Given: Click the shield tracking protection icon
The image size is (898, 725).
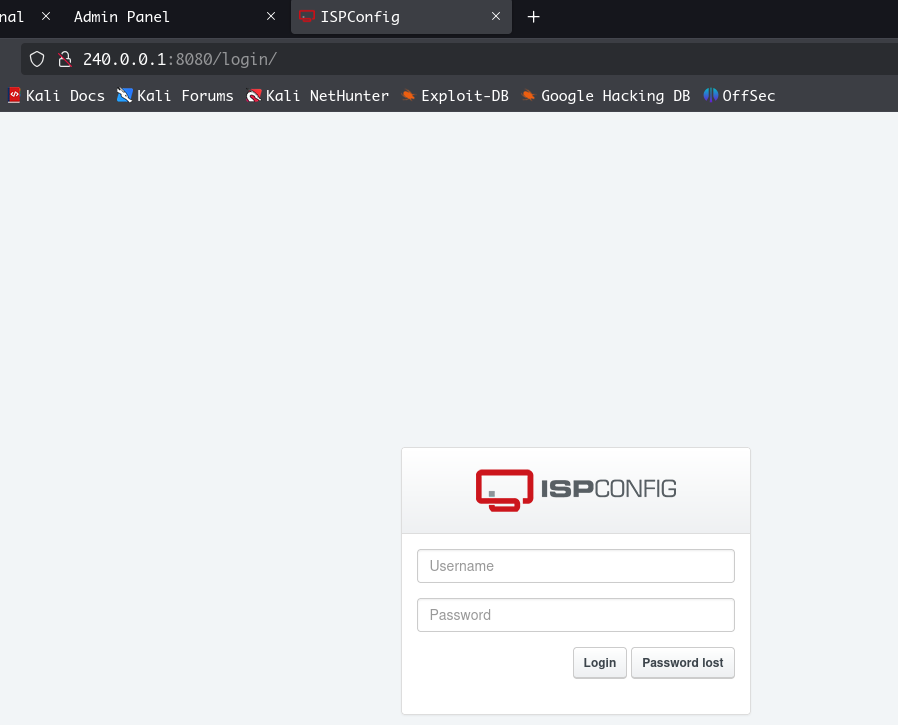Looking at the screenshot, I should click(37, 59).
